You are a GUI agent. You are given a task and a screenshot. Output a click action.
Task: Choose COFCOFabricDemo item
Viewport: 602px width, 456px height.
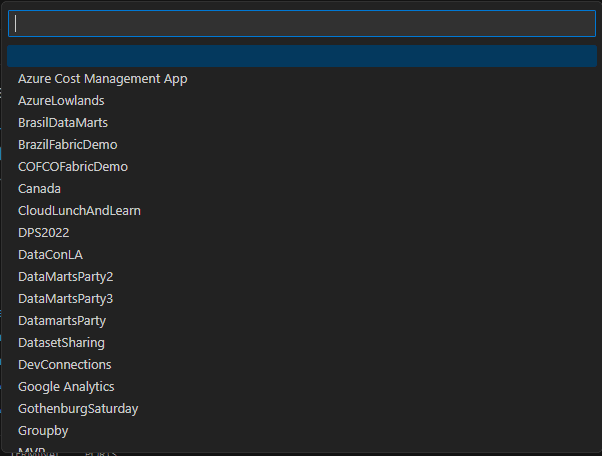(302, 166)
